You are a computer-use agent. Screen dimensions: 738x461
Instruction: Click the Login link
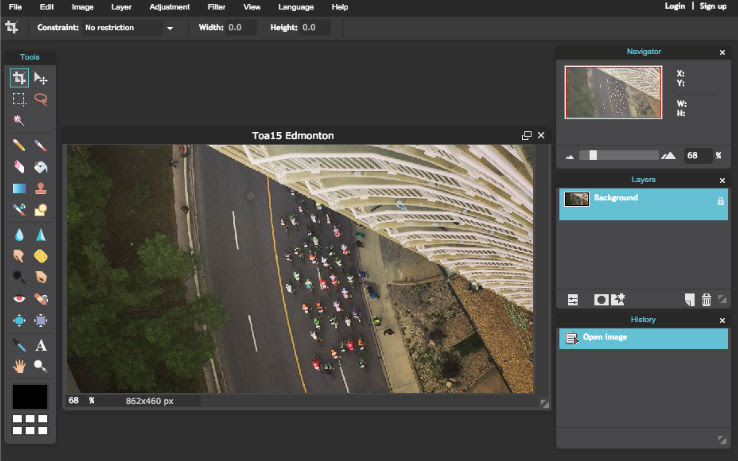[674, 6]
